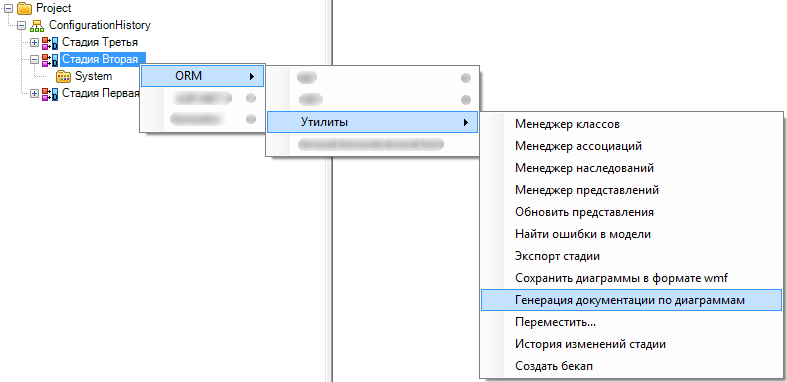Collapse the ConfigurationHistory node

pos(22,26)
